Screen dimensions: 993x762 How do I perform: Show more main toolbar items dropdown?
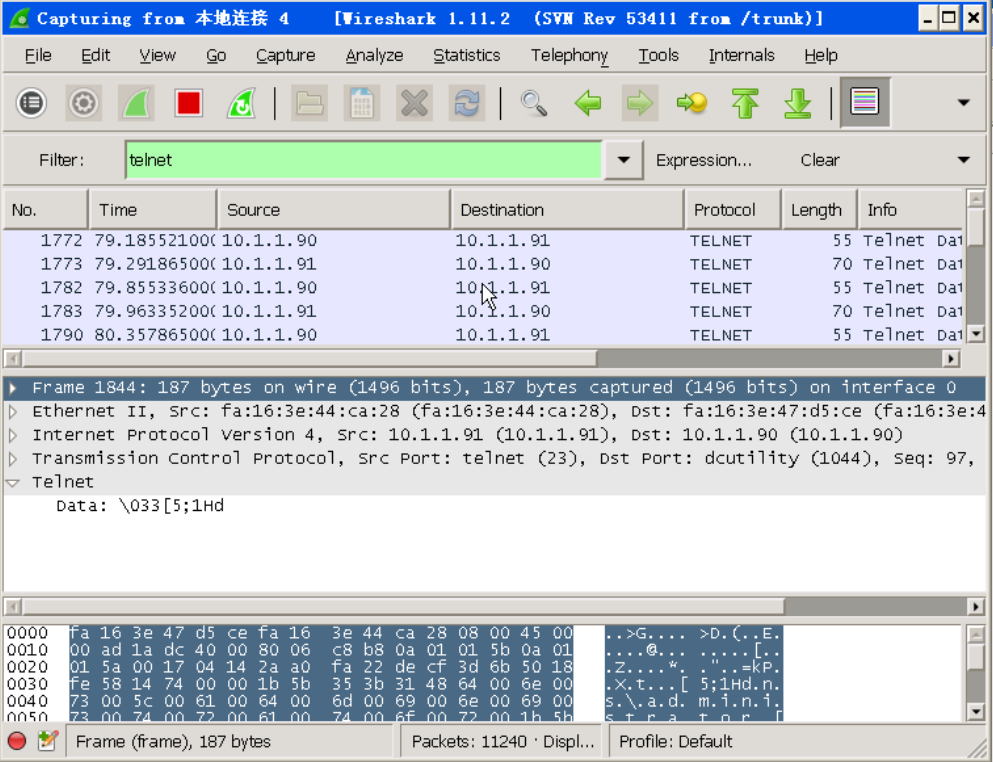pyautogui.click(x=963, y=103)
